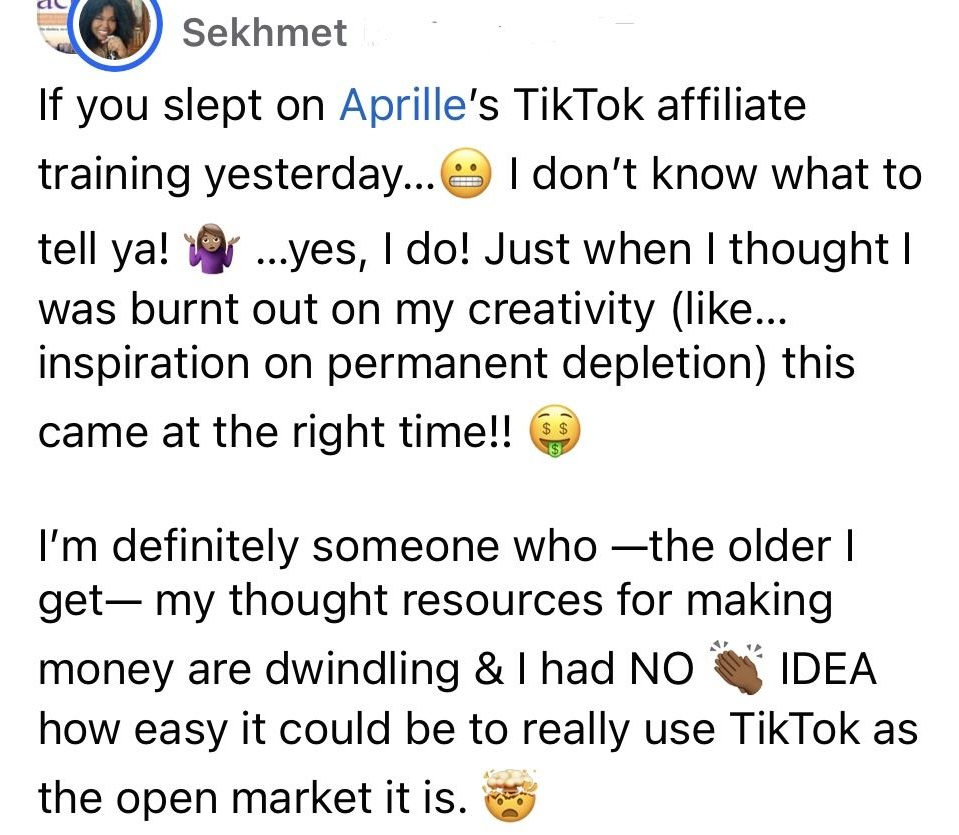959x835 pixels.
Task: Open the Aprille mention link
Action: [x=403, y=105]
